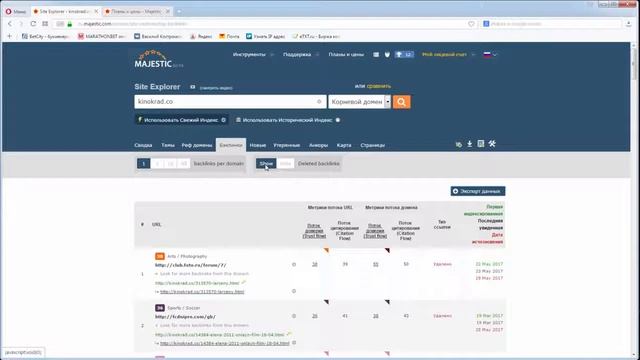Screen dimensions: 640x360
Task: Open the messages list icon in header
Action: (376, 54)
